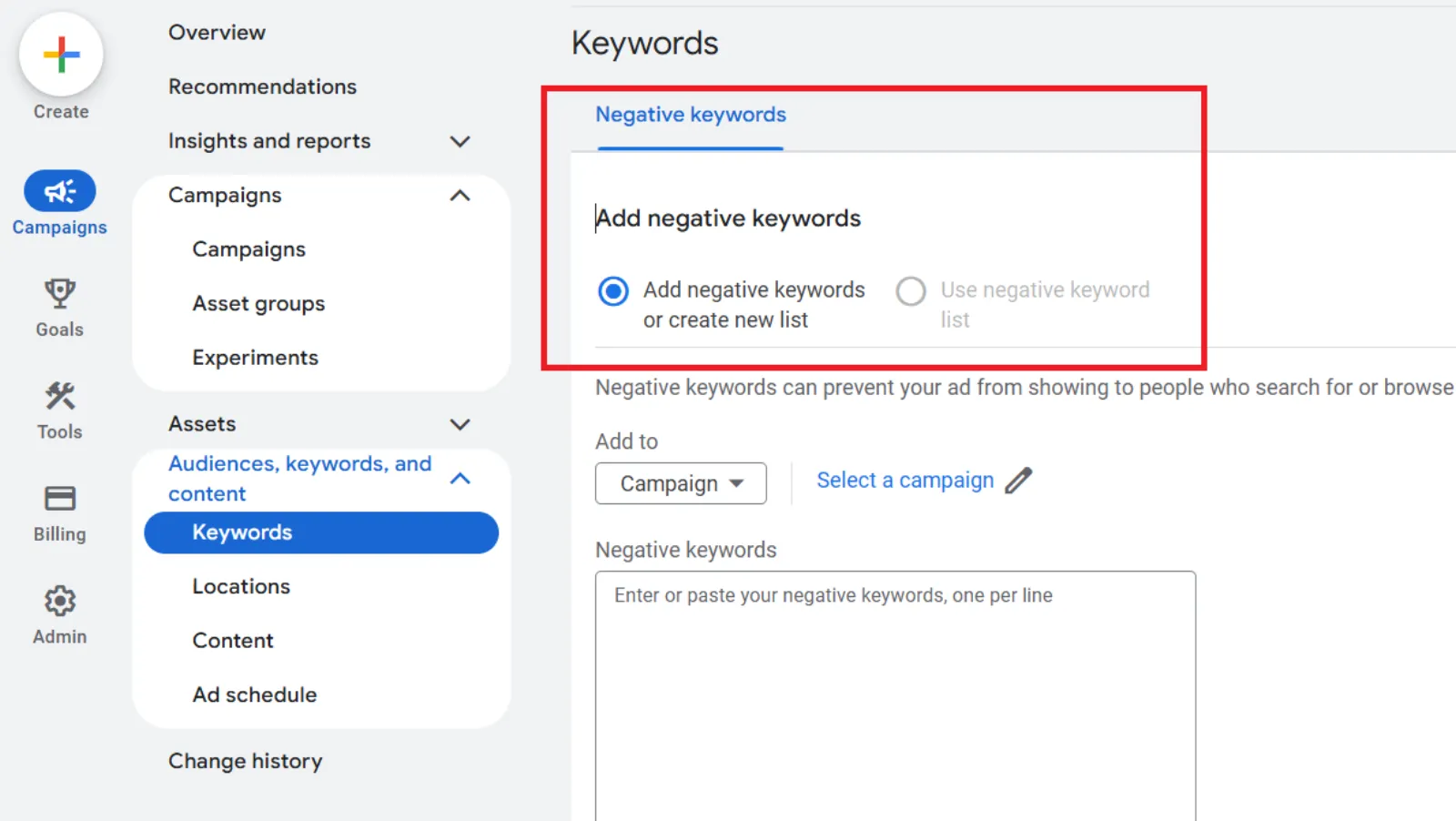Go to Asset groups page
Viewport: 1456px width, 821px height.
point(258,304)
